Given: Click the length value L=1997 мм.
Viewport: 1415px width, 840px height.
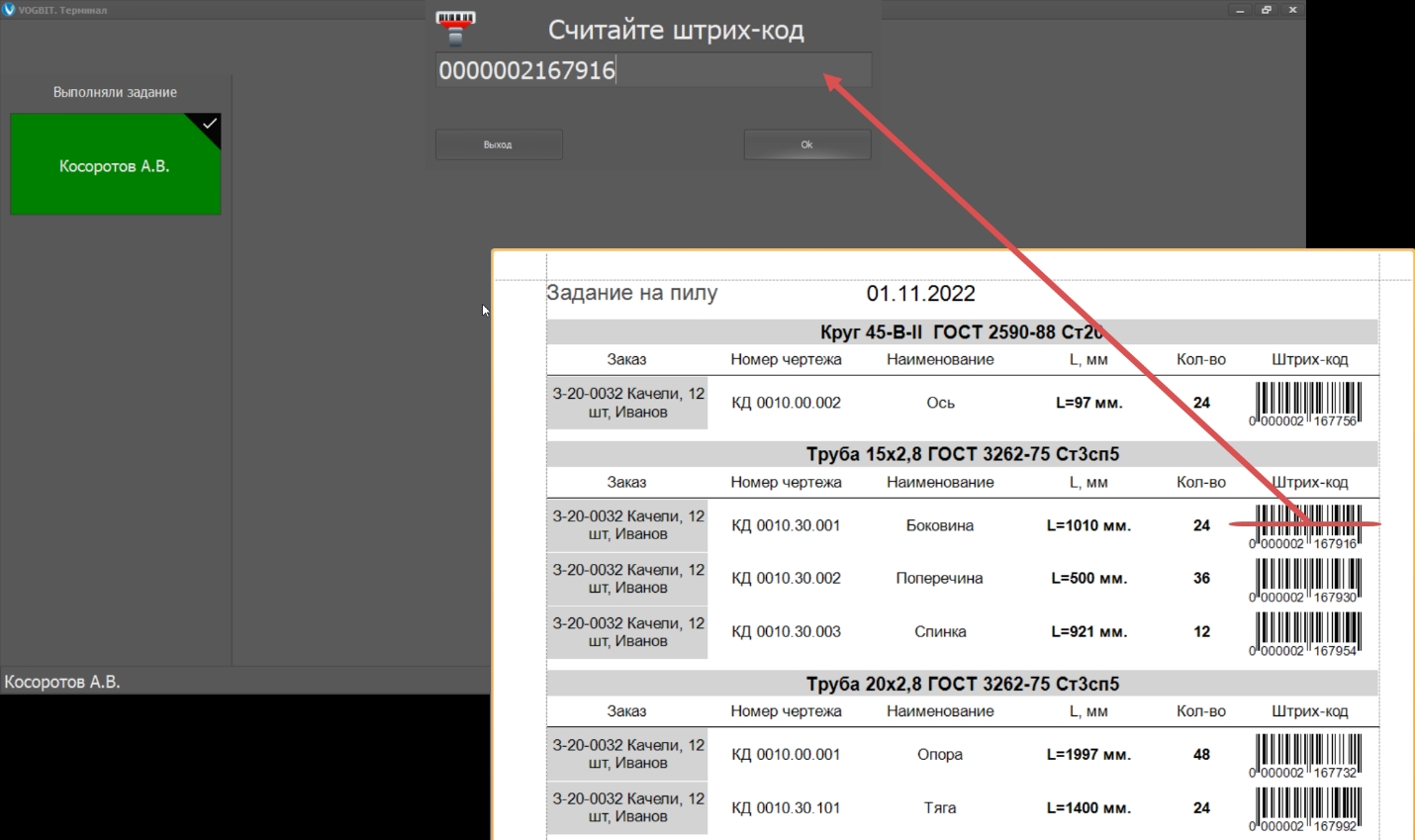Looking at the screenshot, I should pyautogui.click(x=1088, y=754).
